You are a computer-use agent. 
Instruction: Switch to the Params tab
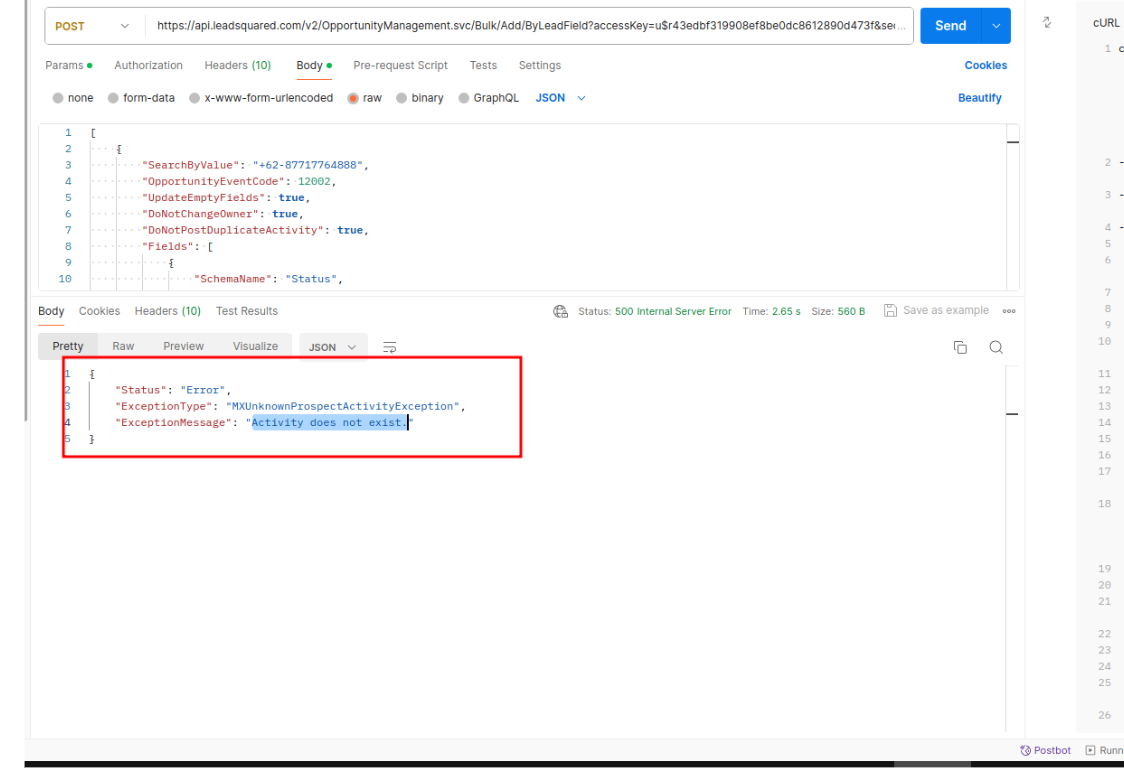(x=68, y=65)
